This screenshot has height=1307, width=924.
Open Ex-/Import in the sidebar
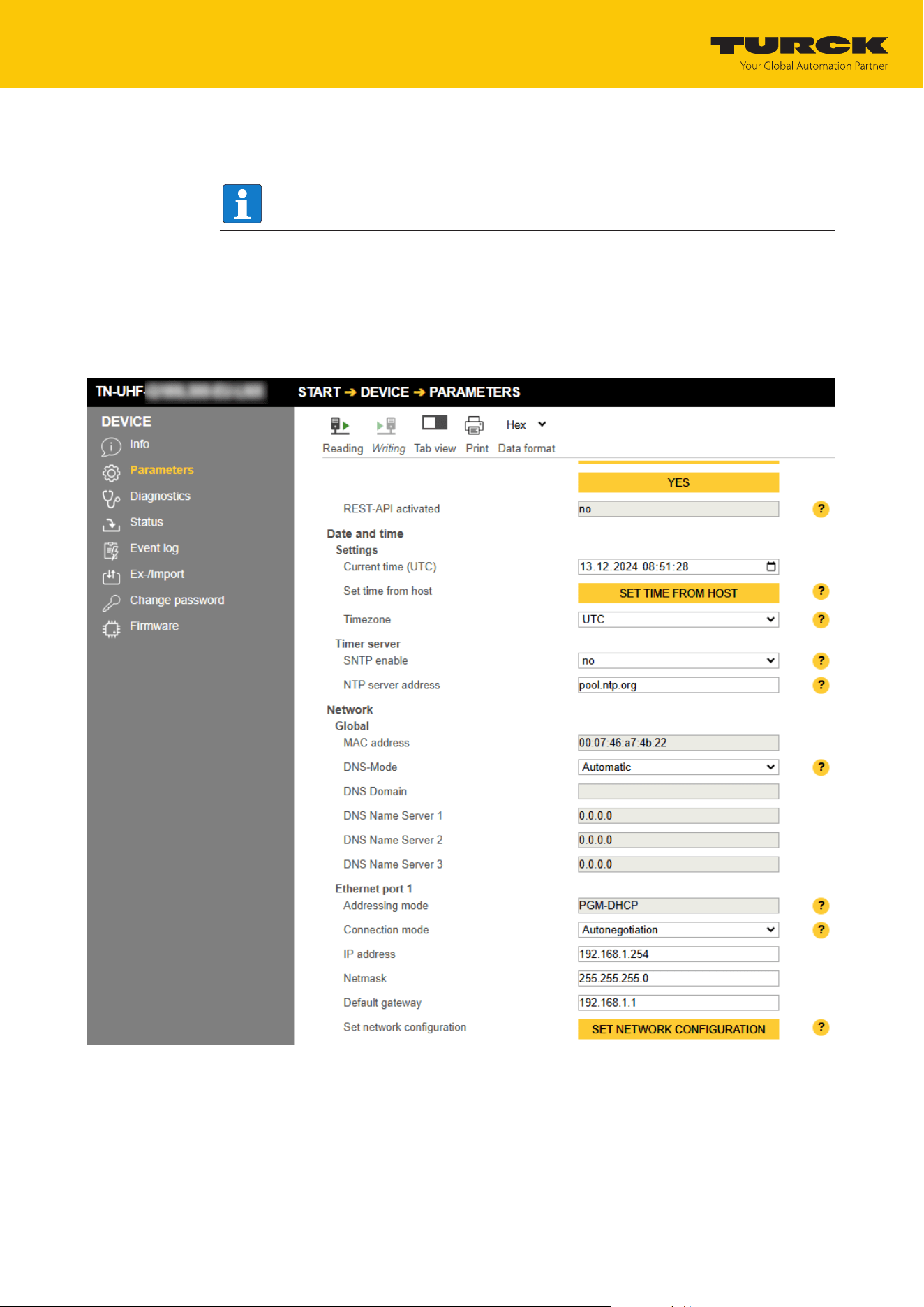(157, 574)
